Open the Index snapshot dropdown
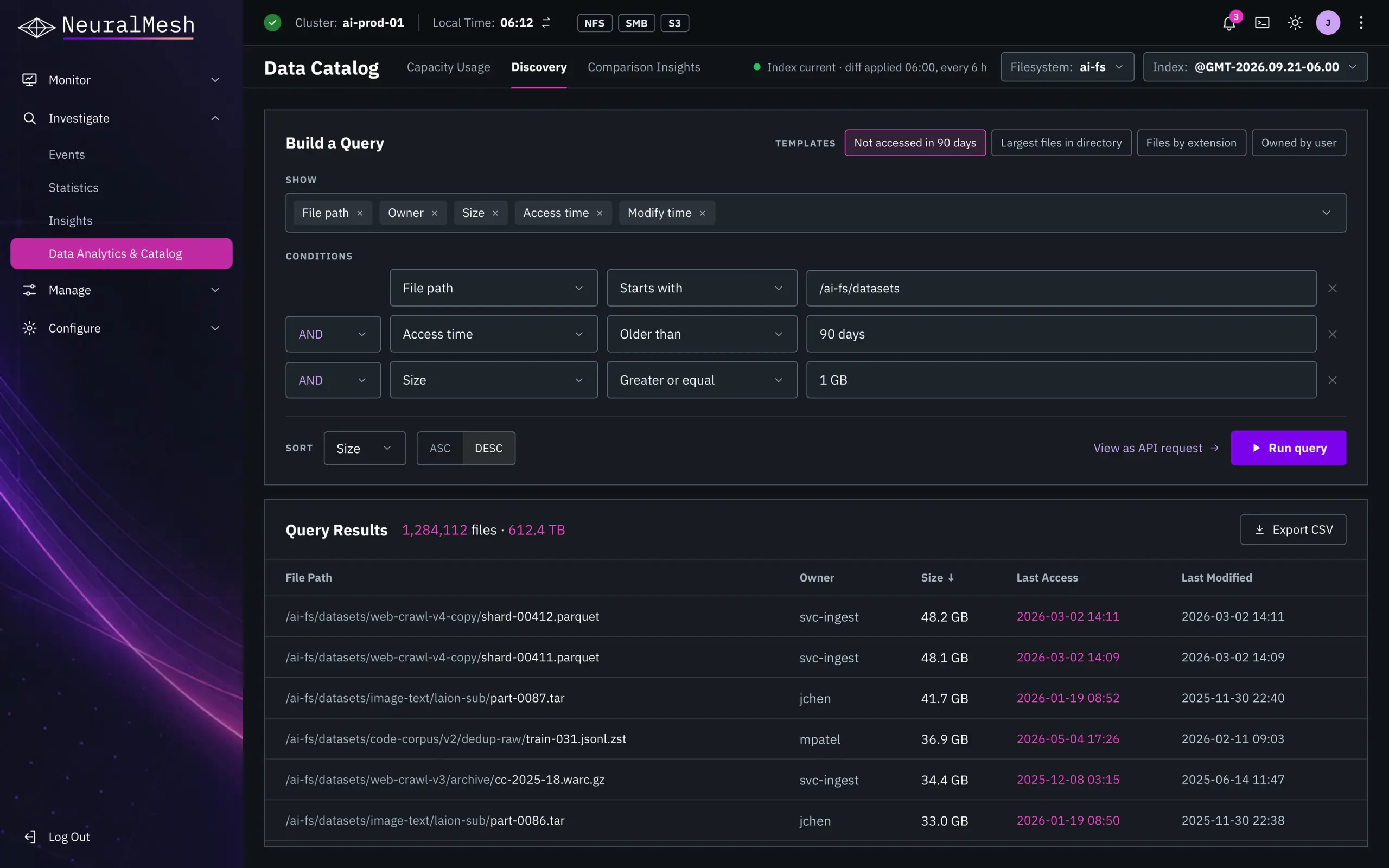This screenshot has width=1389, height=868. coord(1254,67)
